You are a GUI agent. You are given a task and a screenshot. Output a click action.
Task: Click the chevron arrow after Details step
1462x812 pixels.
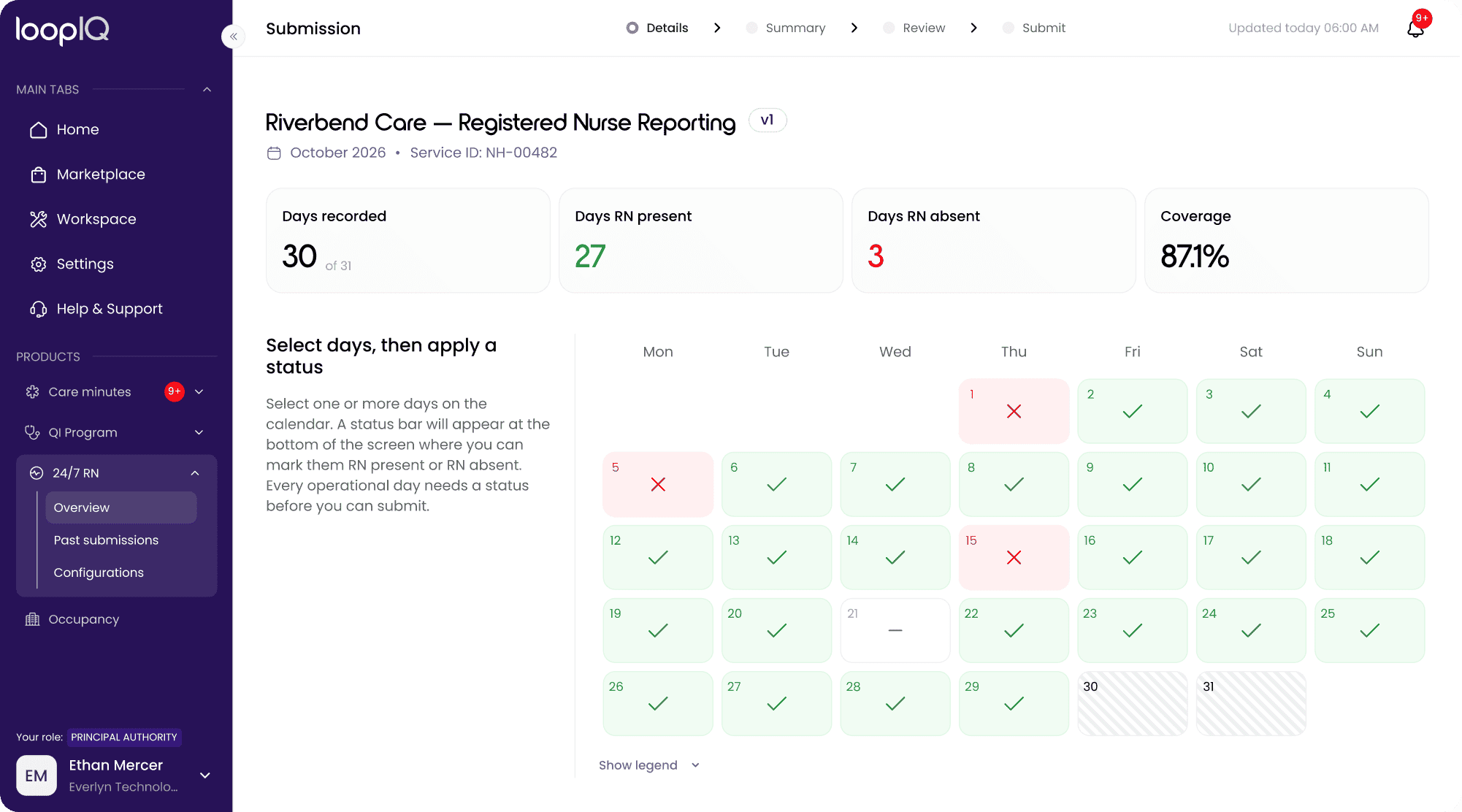coord(717,28)
